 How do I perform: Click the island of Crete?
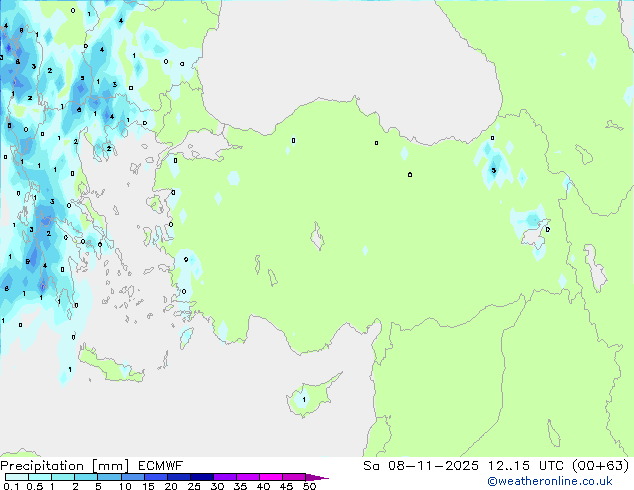[x=109, y=367]
